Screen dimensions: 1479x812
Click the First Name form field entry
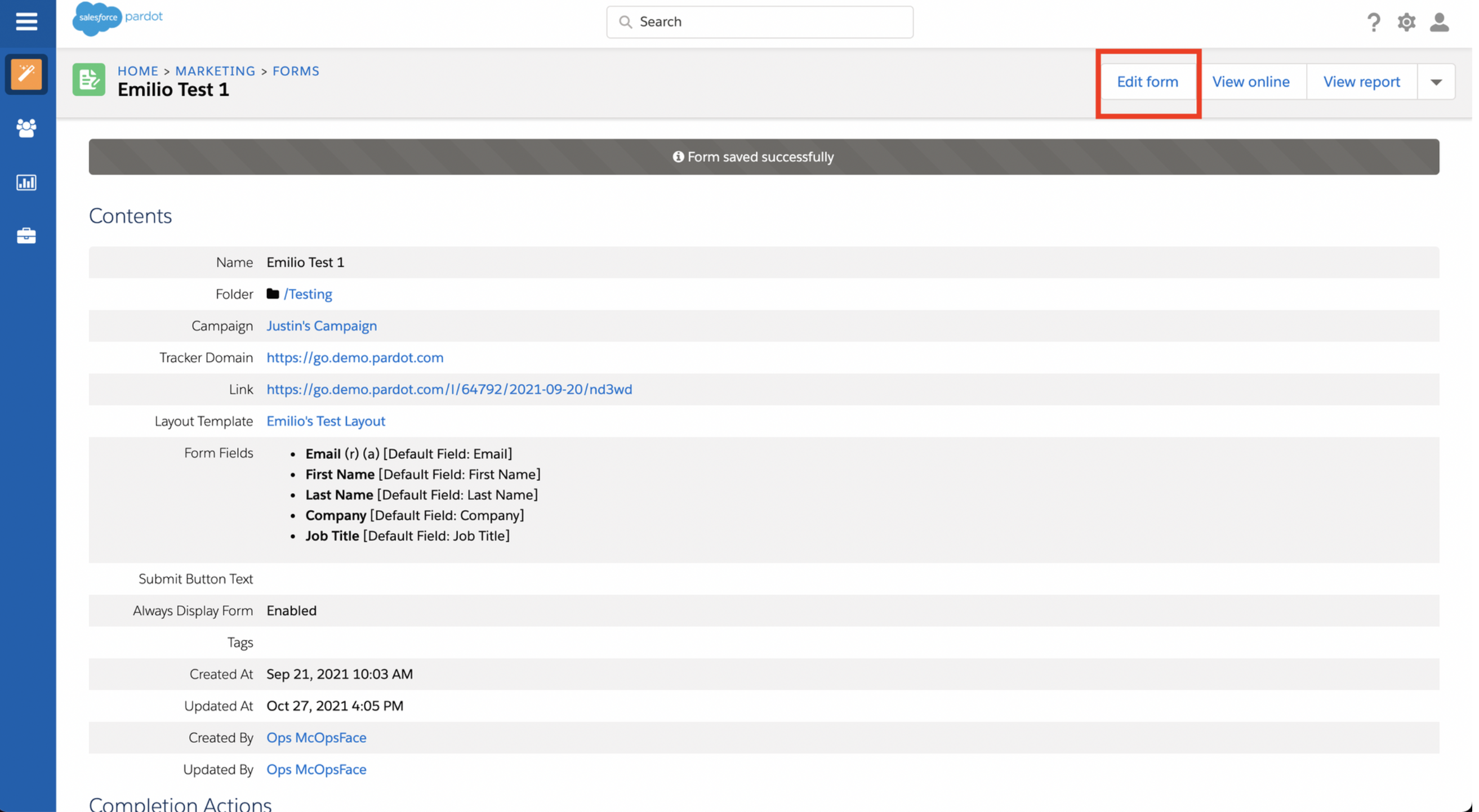[x=423, y=474]
